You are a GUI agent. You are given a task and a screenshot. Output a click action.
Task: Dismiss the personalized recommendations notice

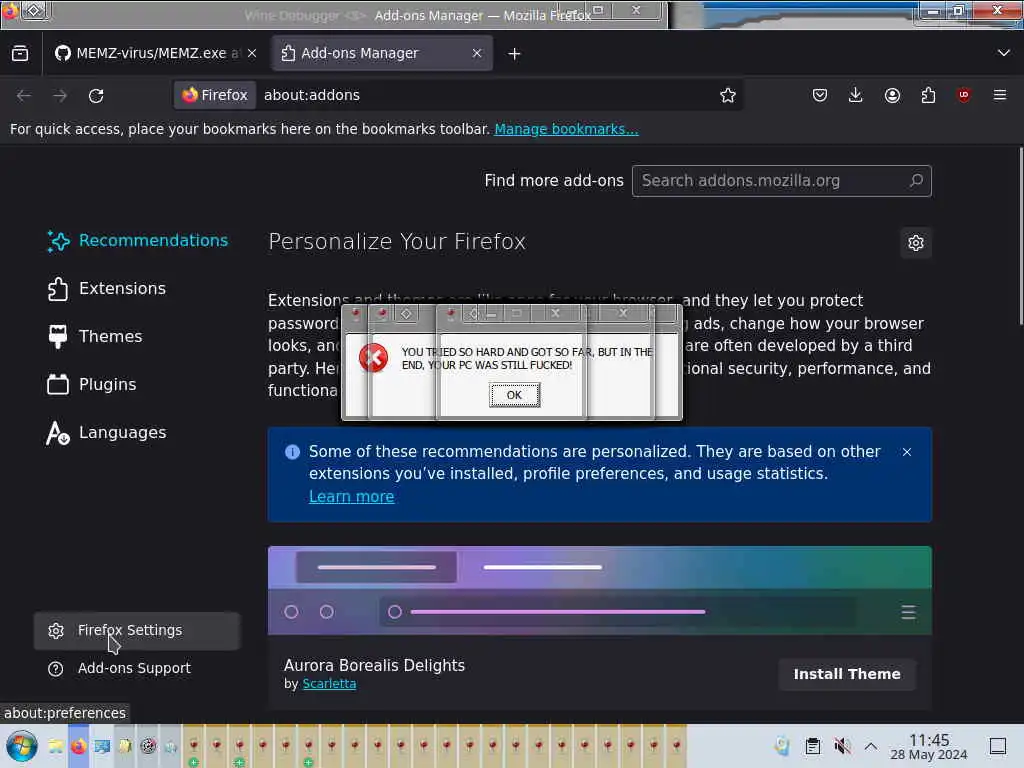(x=906, y=452)
